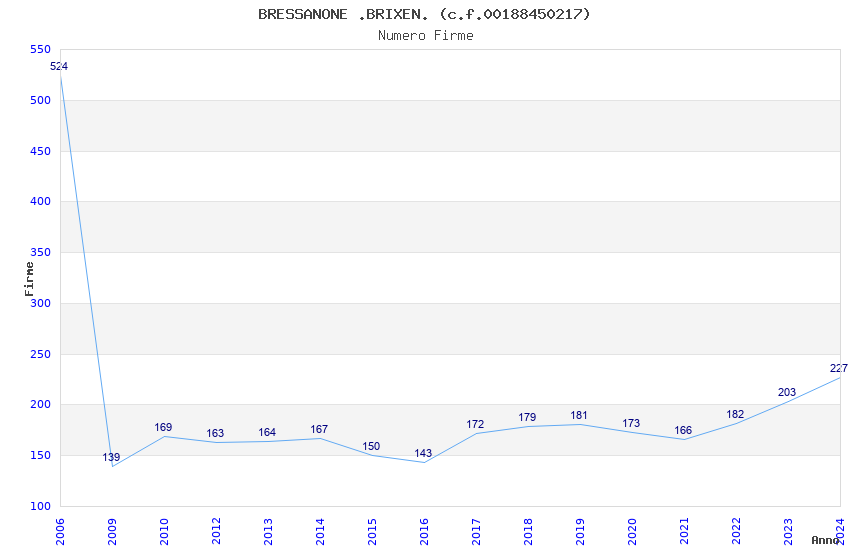Click the x-axis year 2018
The image size is (850, 550).
click(x=528, y=532)
